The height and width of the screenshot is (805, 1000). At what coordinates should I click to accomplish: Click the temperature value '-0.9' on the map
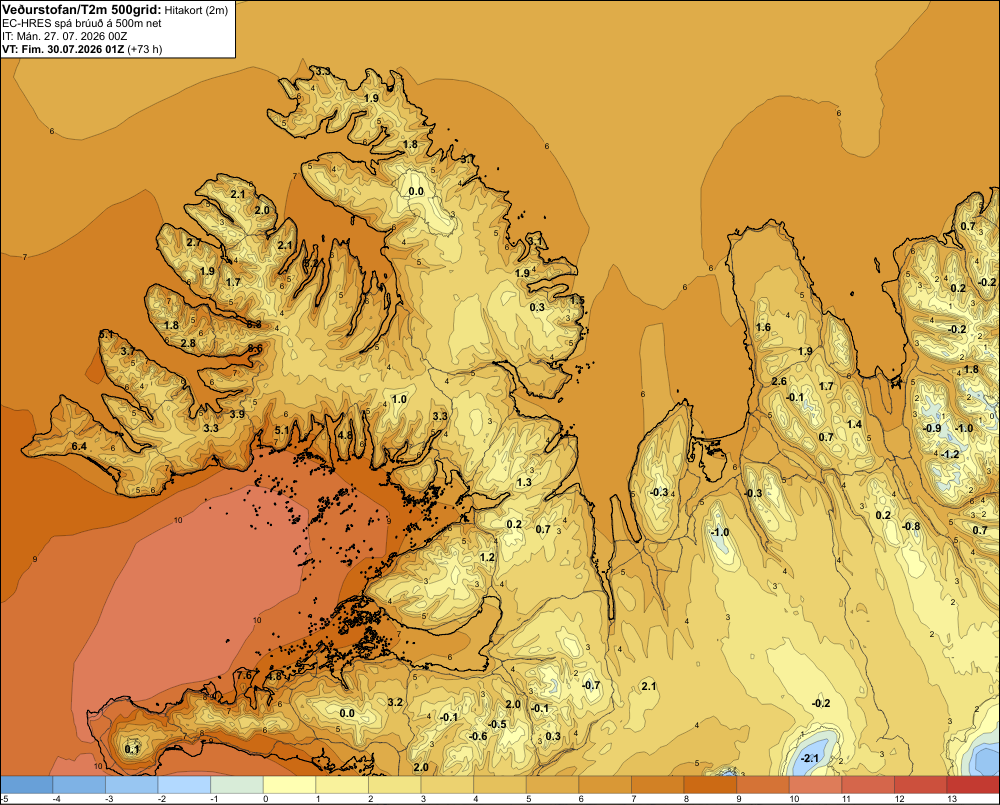pos(932,428)
